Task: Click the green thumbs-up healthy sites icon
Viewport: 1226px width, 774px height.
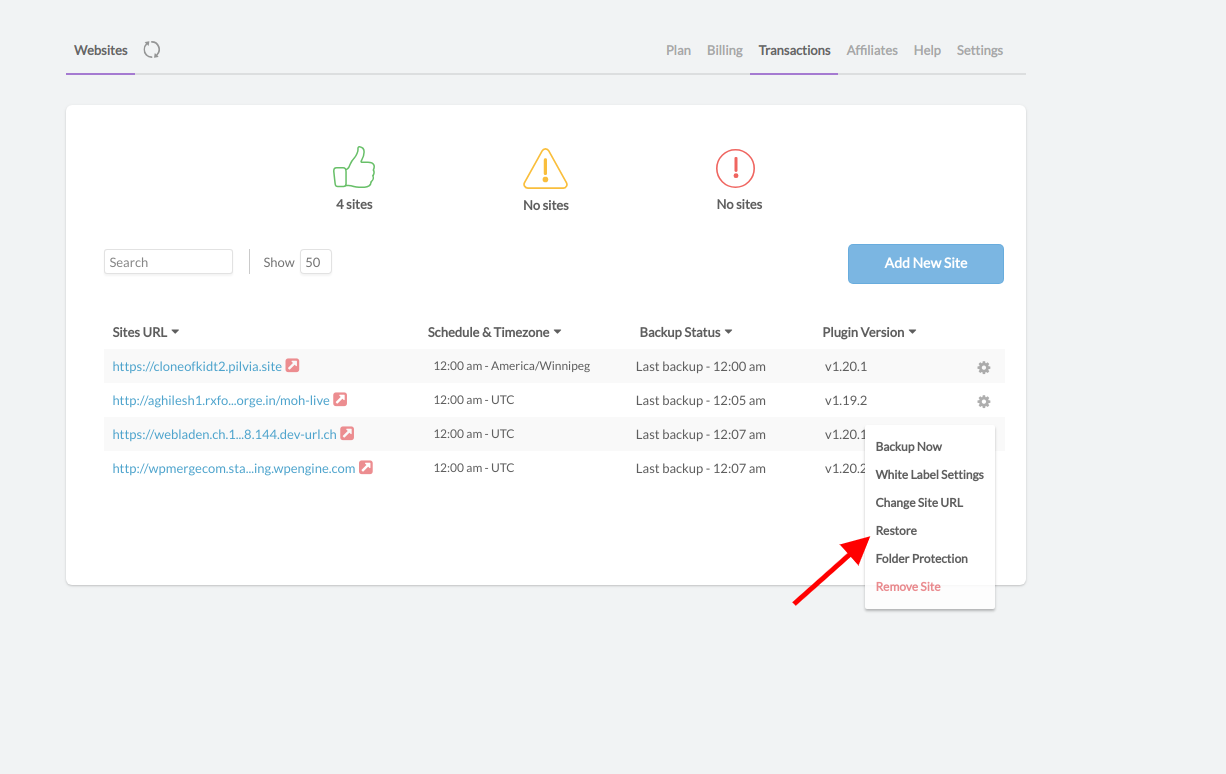Action: click(x=353, y=166)
